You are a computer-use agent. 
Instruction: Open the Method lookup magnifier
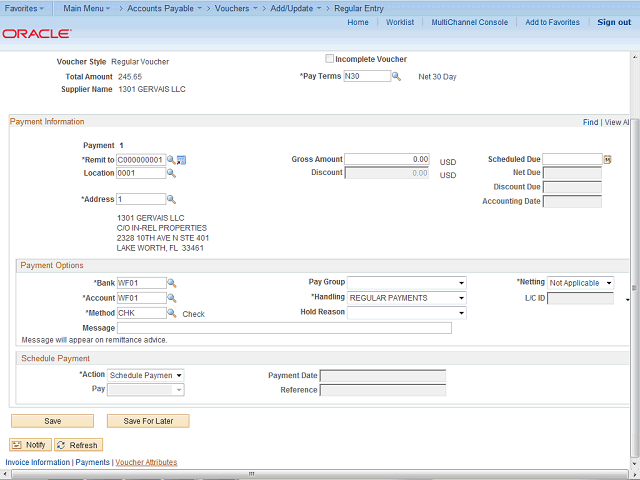(x=171, y=313)
